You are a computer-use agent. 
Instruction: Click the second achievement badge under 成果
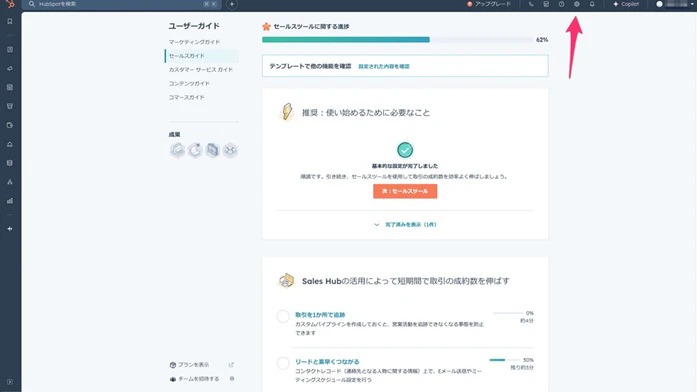pyautogui.click(x=195, y=150)
